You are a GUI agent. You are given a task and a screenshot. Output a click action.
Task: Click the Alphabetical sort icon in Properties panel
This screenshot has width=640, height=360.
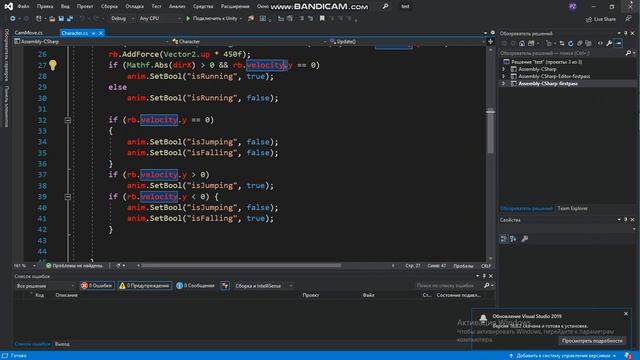point(513,239)
